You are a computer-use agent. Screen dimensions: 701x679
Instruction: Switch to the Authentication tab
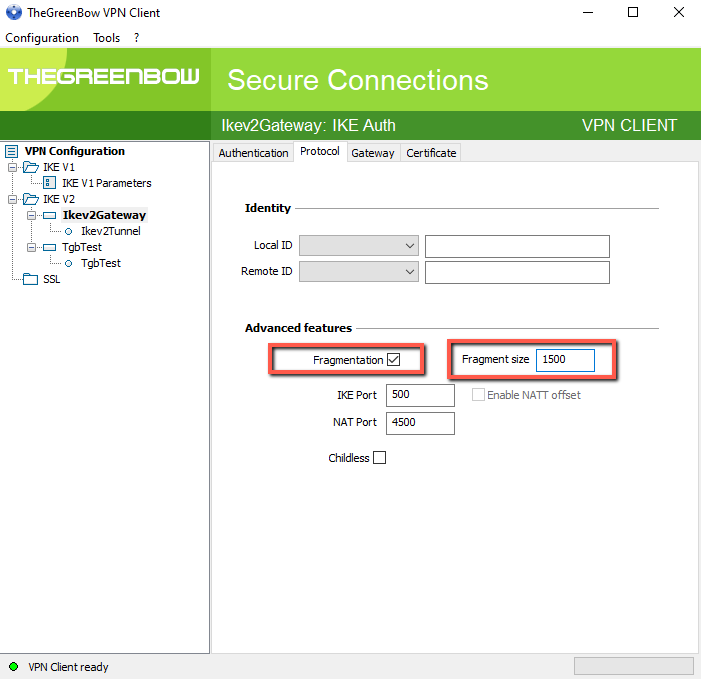pyautogui.click(x=253, y=153)
